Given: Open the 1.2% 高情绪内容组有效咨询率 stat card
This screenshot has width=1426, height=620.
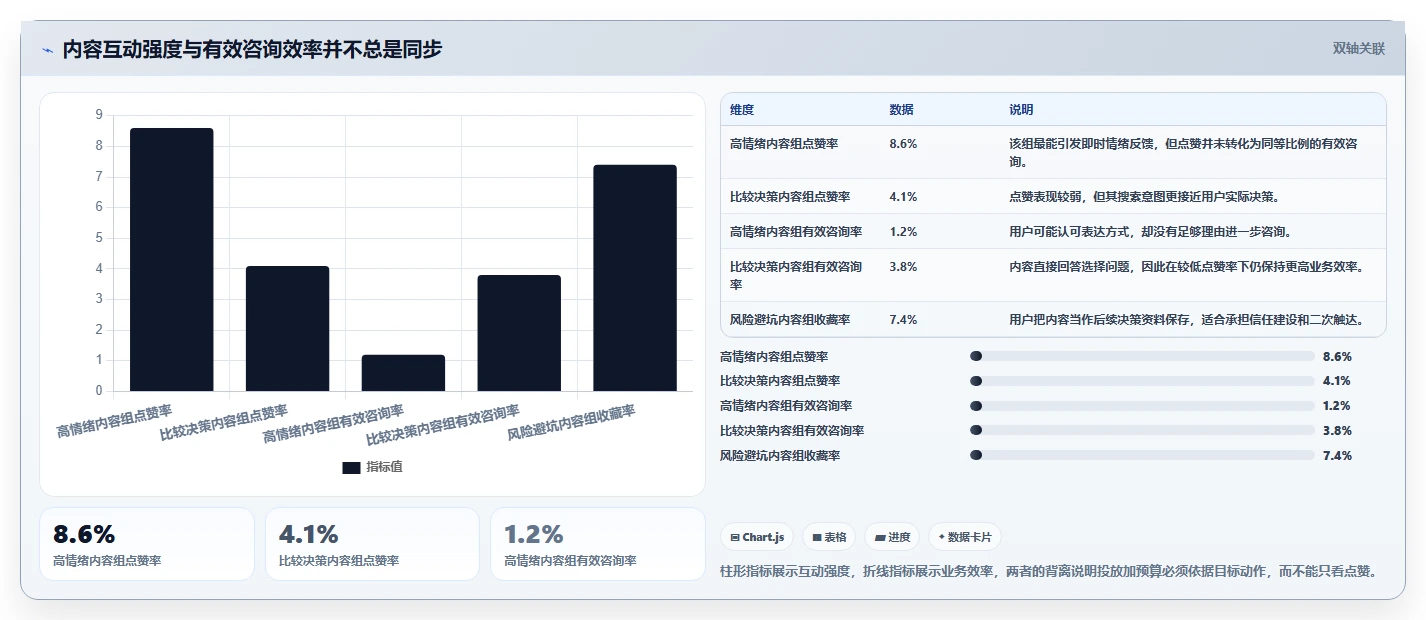Looking at the screenshot, I should pyautogui.click(x=598, y=544).
